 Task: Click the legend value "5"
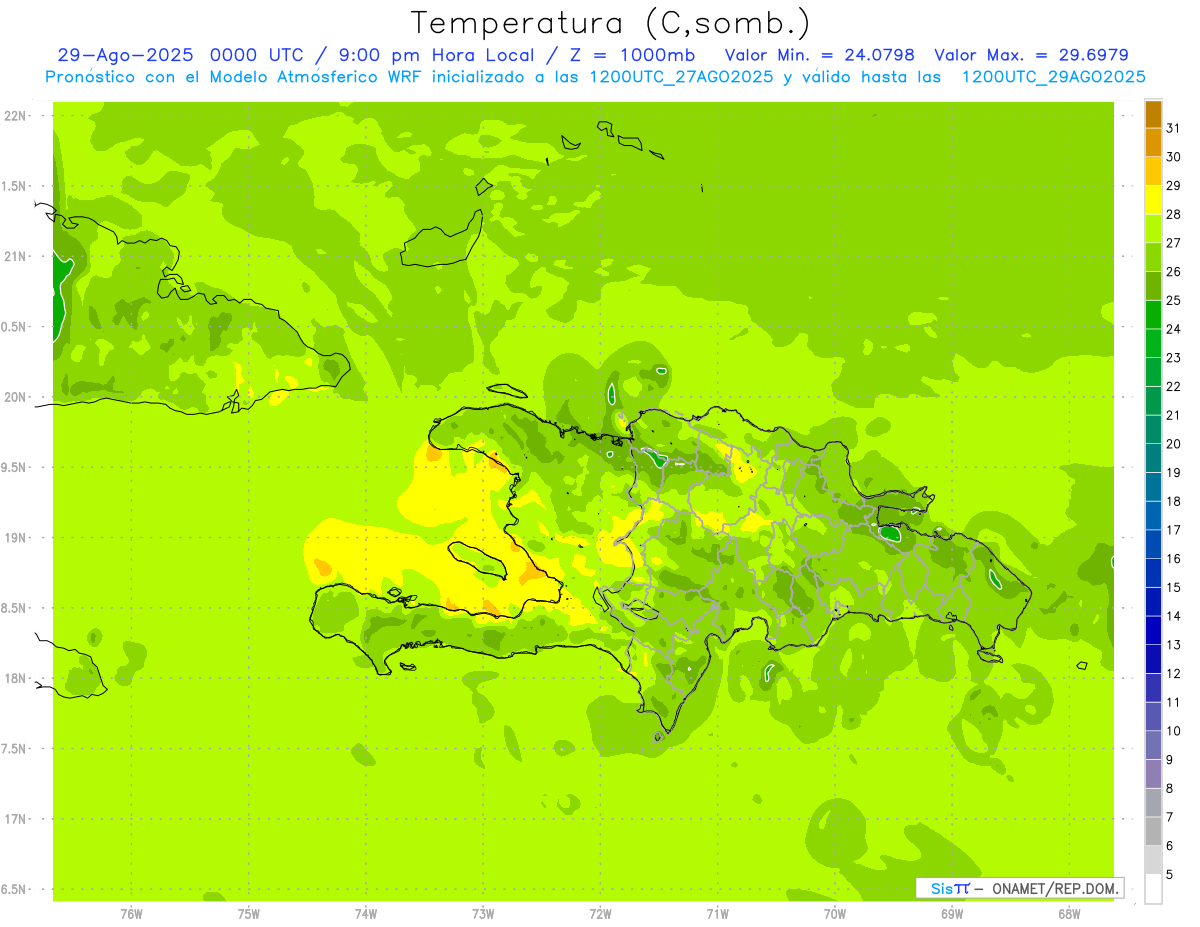click(1170, 874)
